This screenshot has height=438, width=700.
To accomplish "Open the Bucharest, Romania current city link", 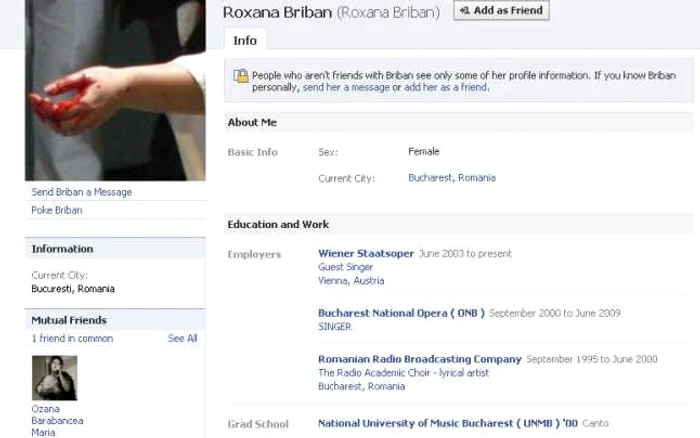I will [x=452, y=178].
